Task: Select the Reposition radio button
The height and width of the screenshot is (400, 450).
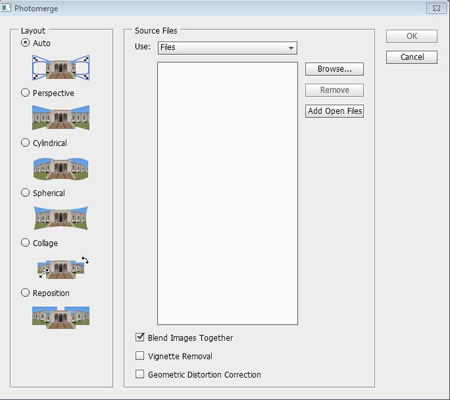Action: [25, 292]
